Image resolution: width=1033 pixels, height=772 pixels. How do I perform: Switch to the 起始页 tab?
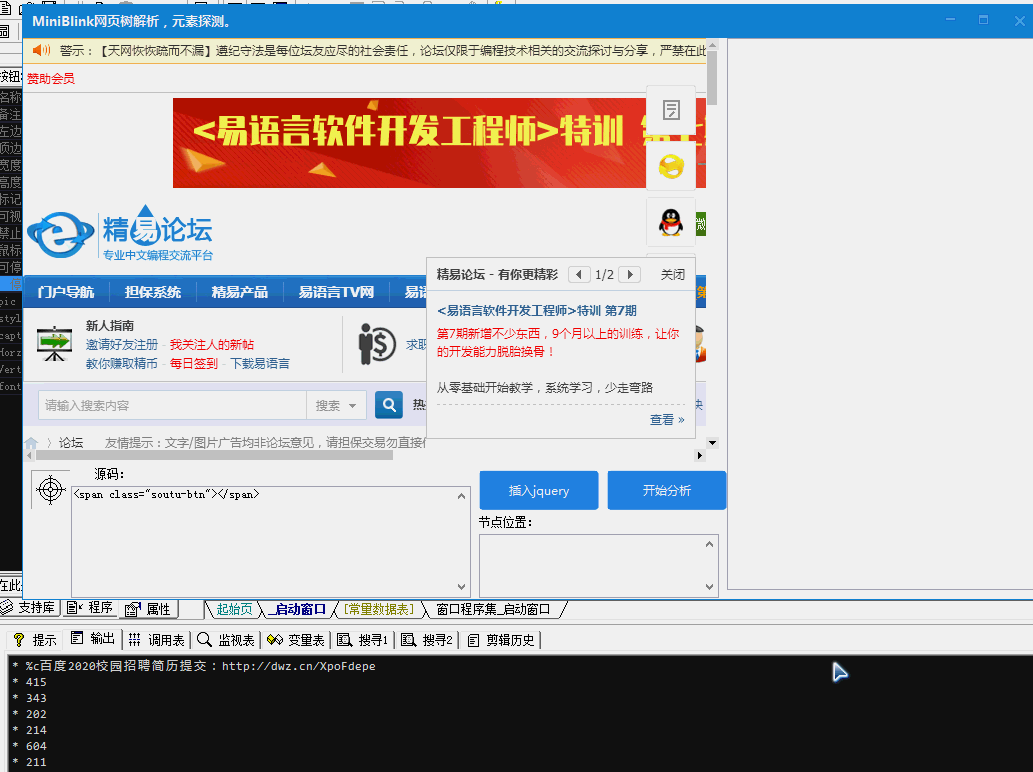(234, 609)
